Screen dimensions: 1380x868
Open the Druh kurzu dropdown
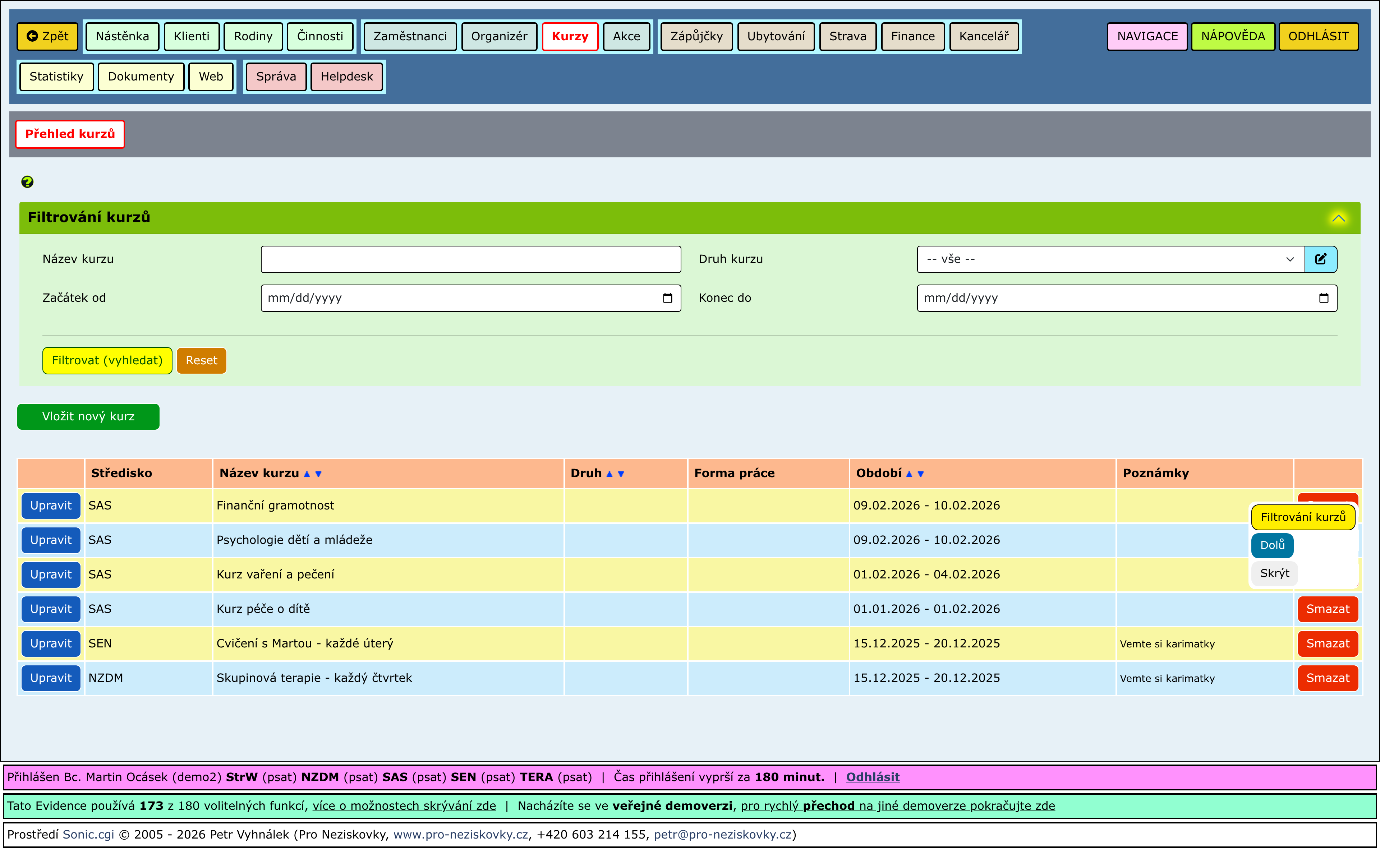(x=1110, y=259)
